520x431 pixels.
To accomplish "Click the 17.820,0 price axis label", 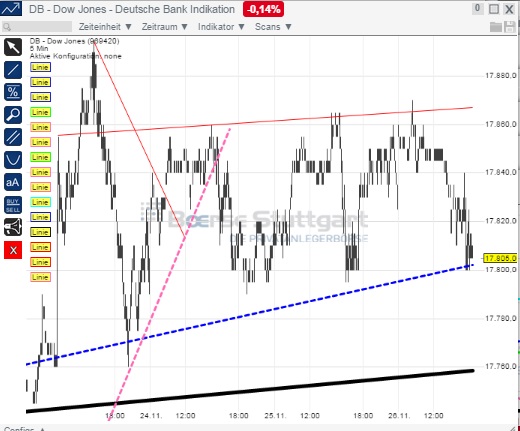I will pyautogui.click(x=501, y=221).
